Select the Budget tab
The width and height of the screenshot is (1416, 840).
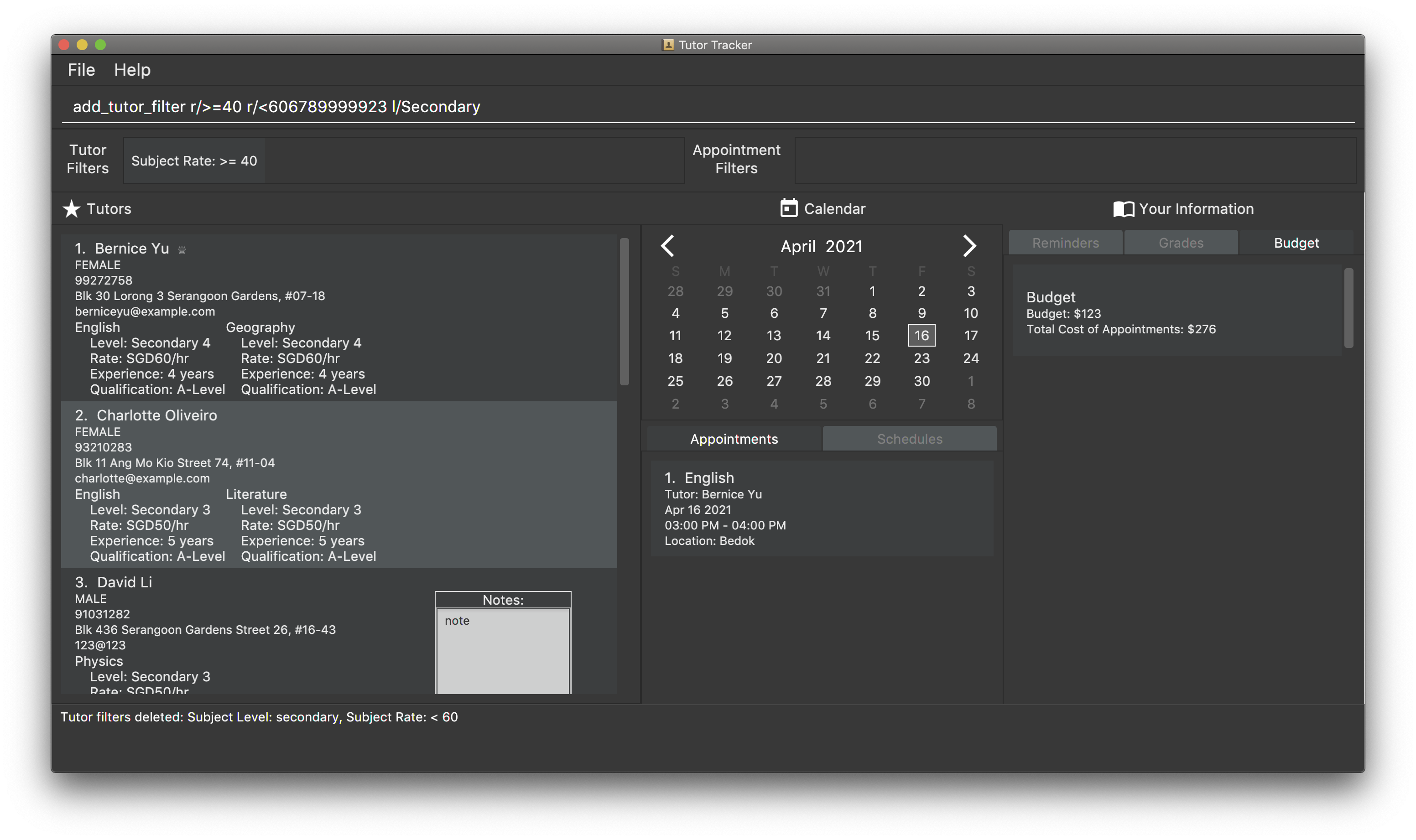point(1296,243)
